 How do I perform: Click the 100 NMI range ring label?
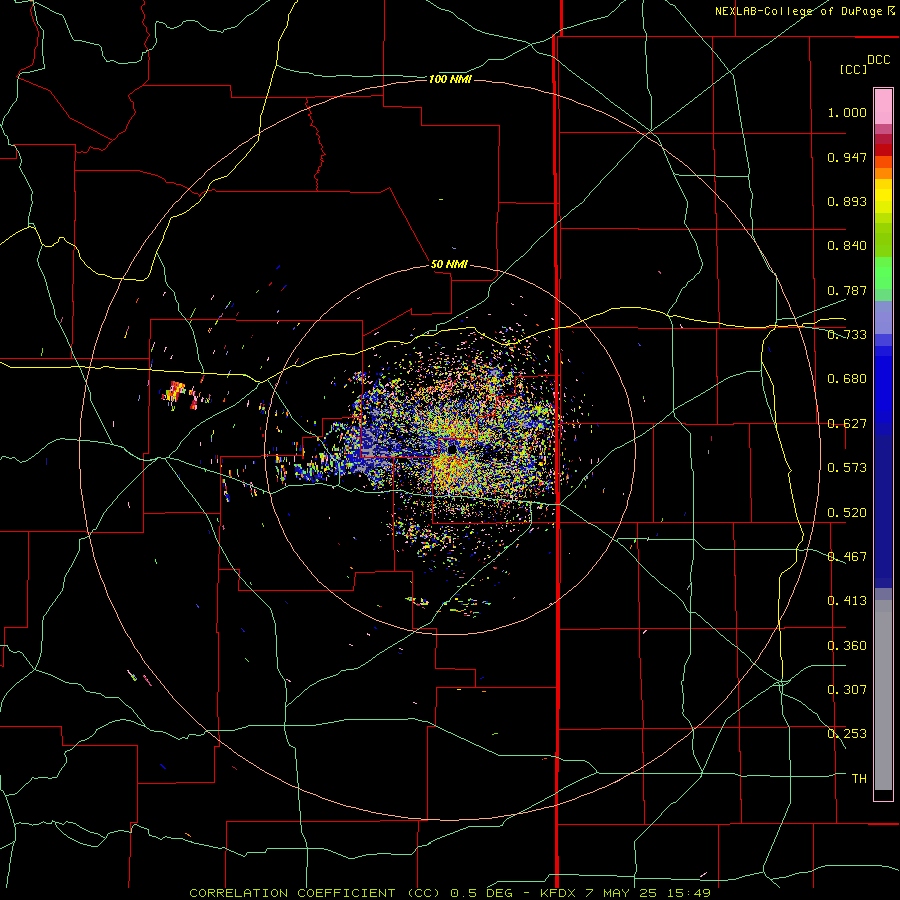[450, 79]
